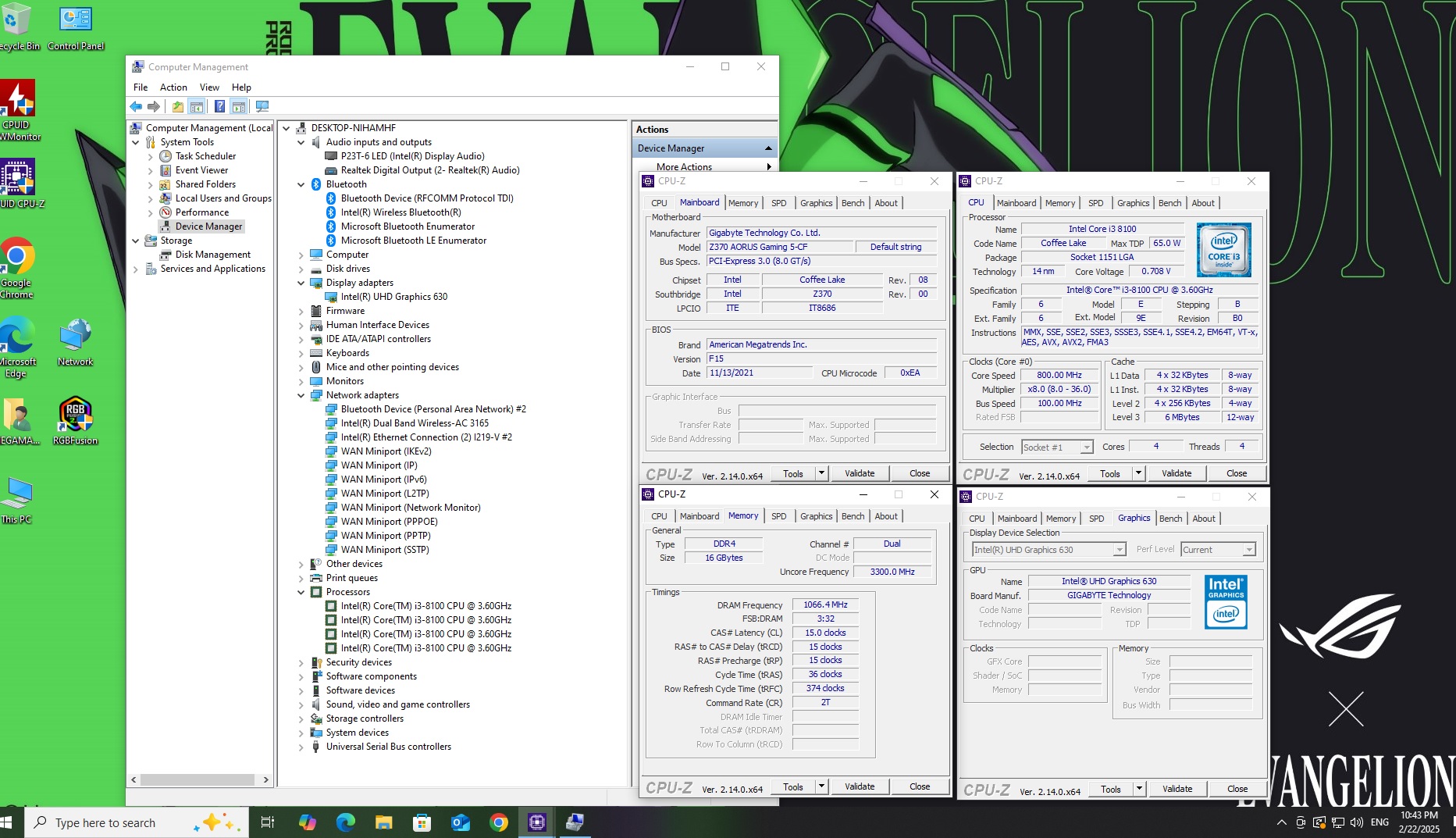Open Tools dropdown arrow in Memory CPU-Z window
The image size is (1456, 838).
click(x=821, y=786)
